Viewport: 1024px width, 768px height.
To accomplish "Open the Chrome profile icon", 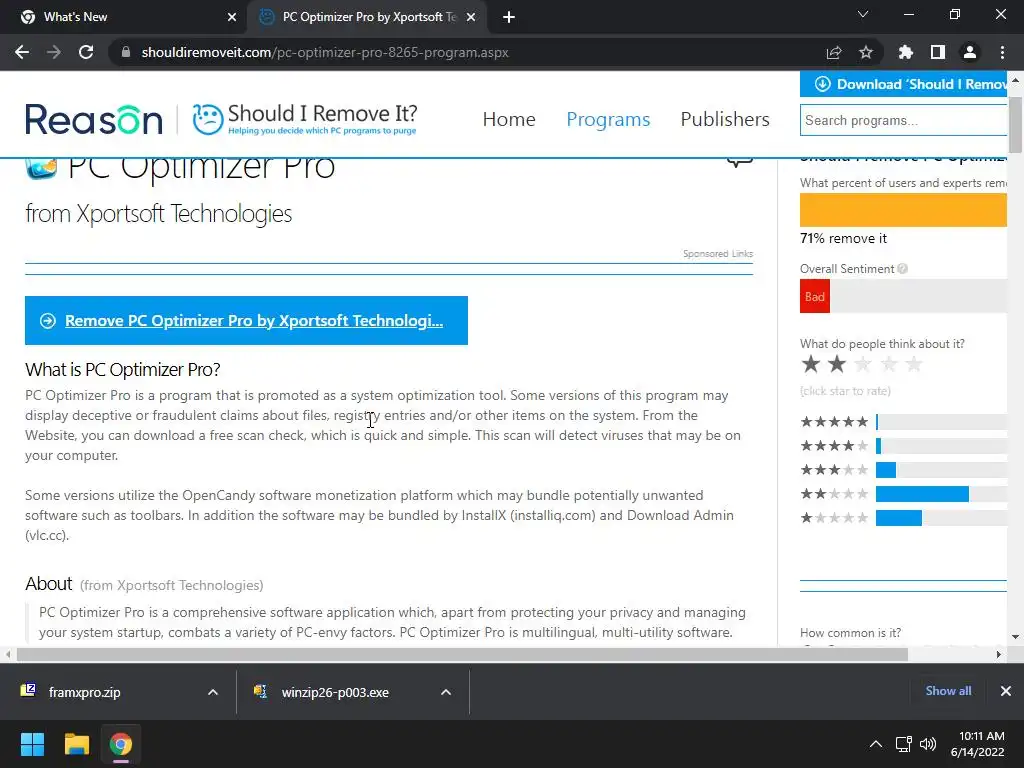I will point(970,52).
